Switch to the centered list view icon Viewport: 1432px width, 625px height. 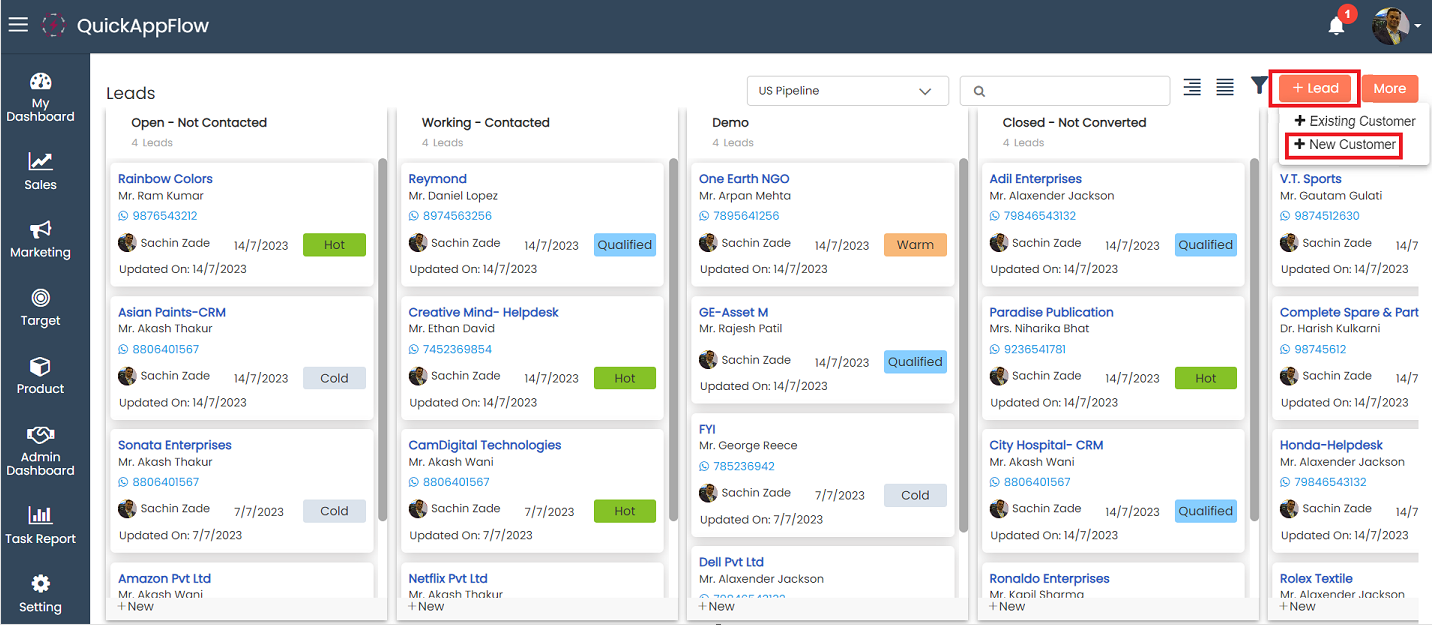[x=1192, y=88]
